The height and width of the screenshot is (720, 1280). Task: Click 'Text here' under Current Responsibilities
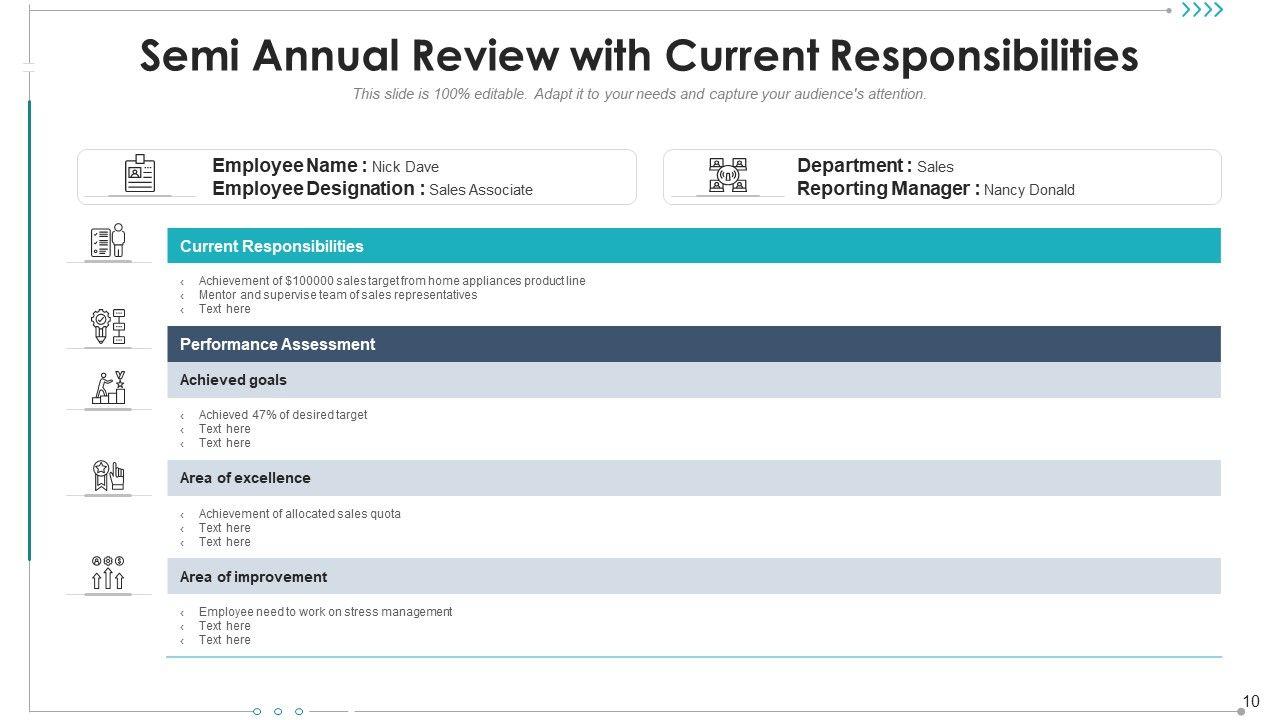(x=225, y=309)
